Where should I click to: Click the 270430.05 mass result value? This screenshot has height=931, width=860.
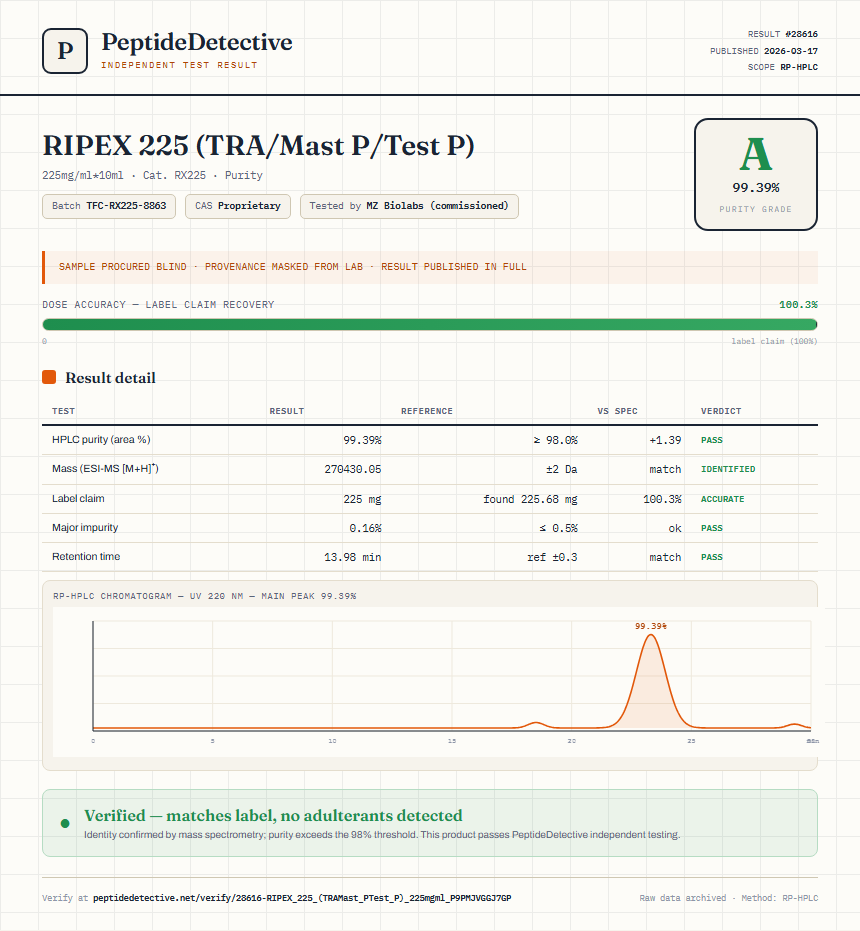coord(353,469)
